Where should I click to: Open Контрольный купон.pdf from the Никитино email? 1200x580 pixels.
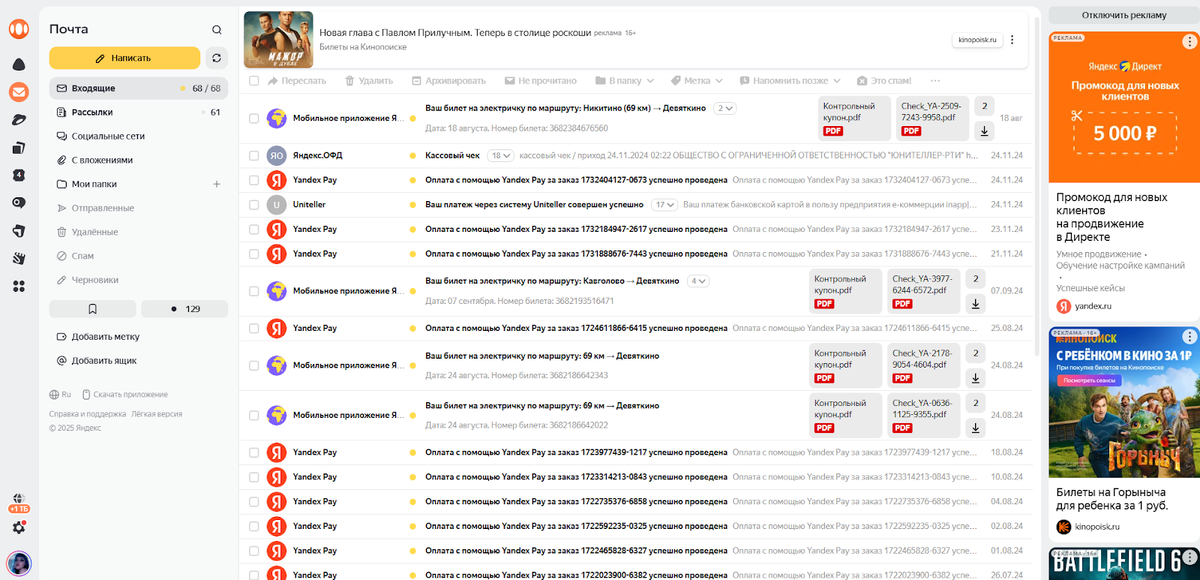(853, 118)
